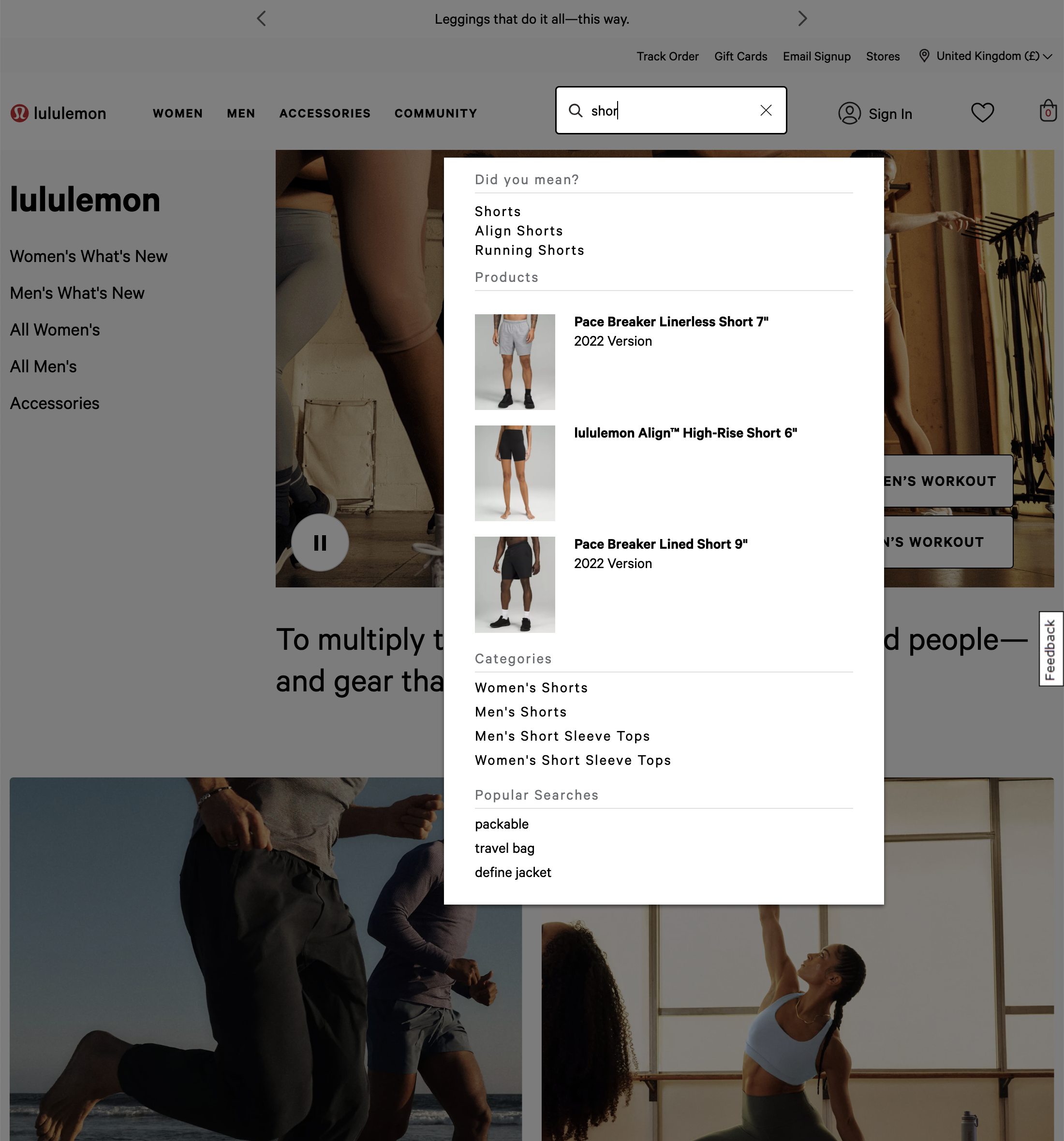
Task: Click the Track Order link
Action: pos(667,56)
